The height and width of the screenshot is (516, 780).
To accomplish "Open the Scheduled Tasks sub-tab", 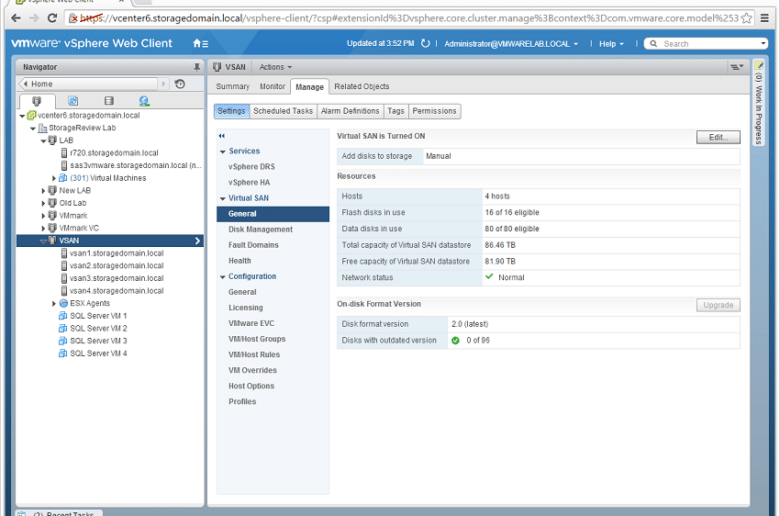I will (x=283, y=111).
